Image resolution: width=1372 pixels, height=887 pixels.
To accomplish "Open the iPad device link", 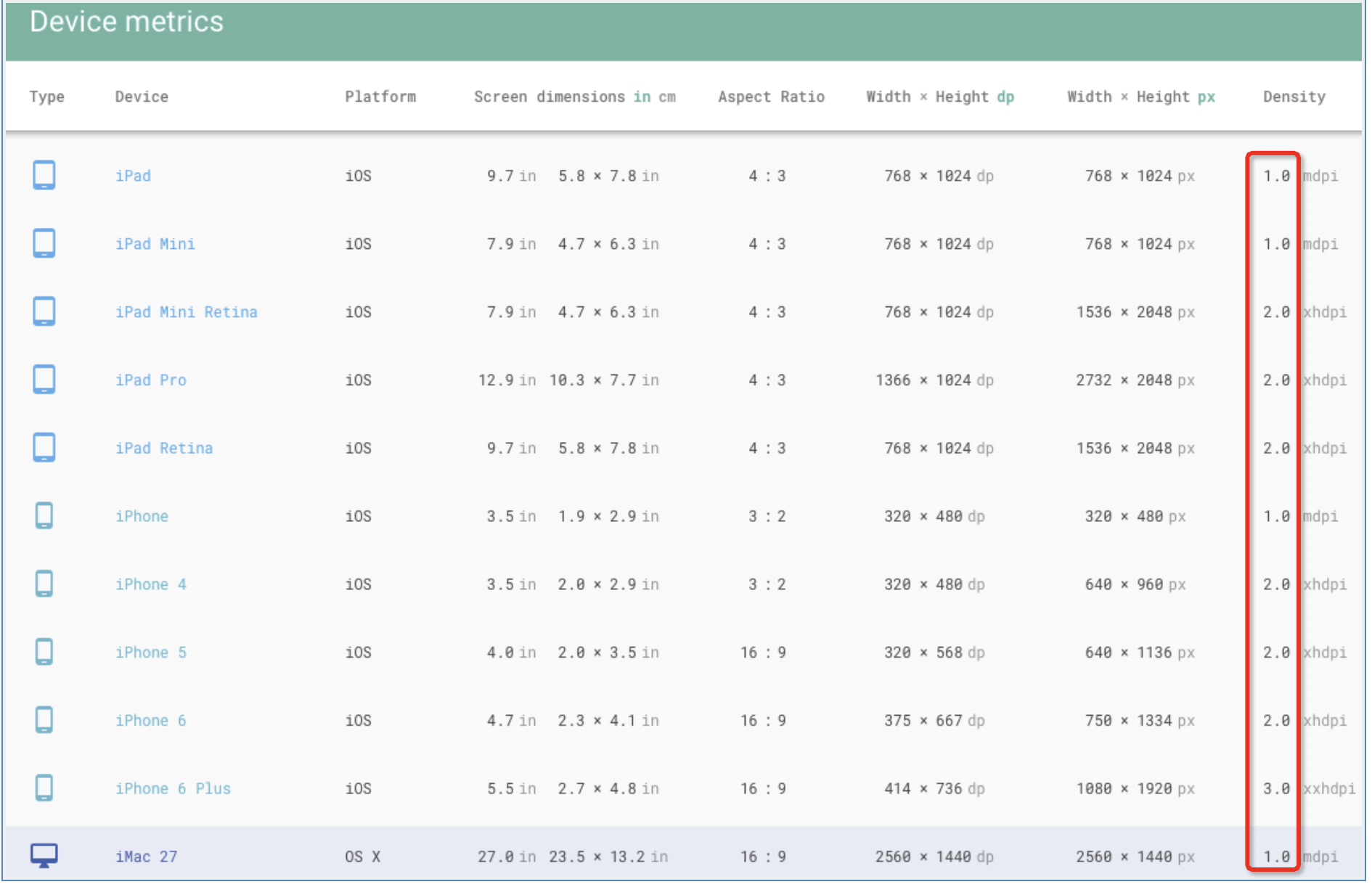I will click(x=133, y=176).
